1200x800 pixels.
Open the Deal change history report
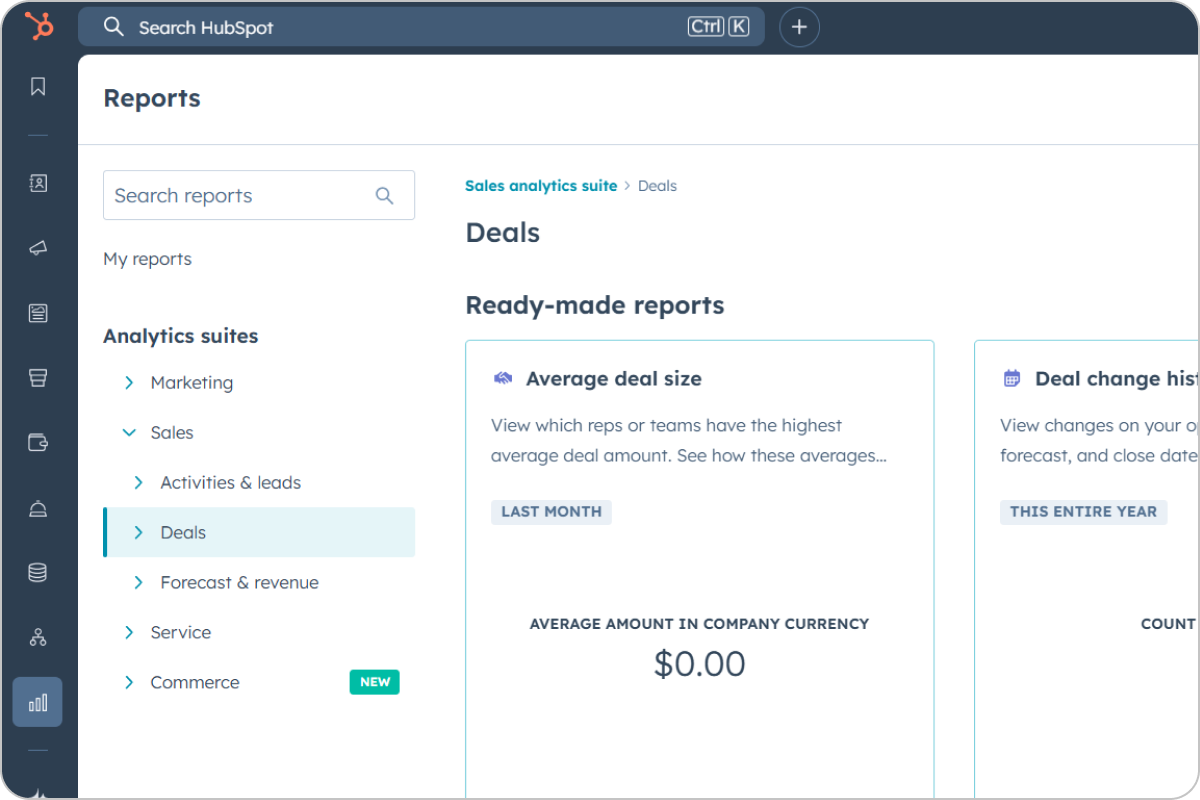[1116, 379]
